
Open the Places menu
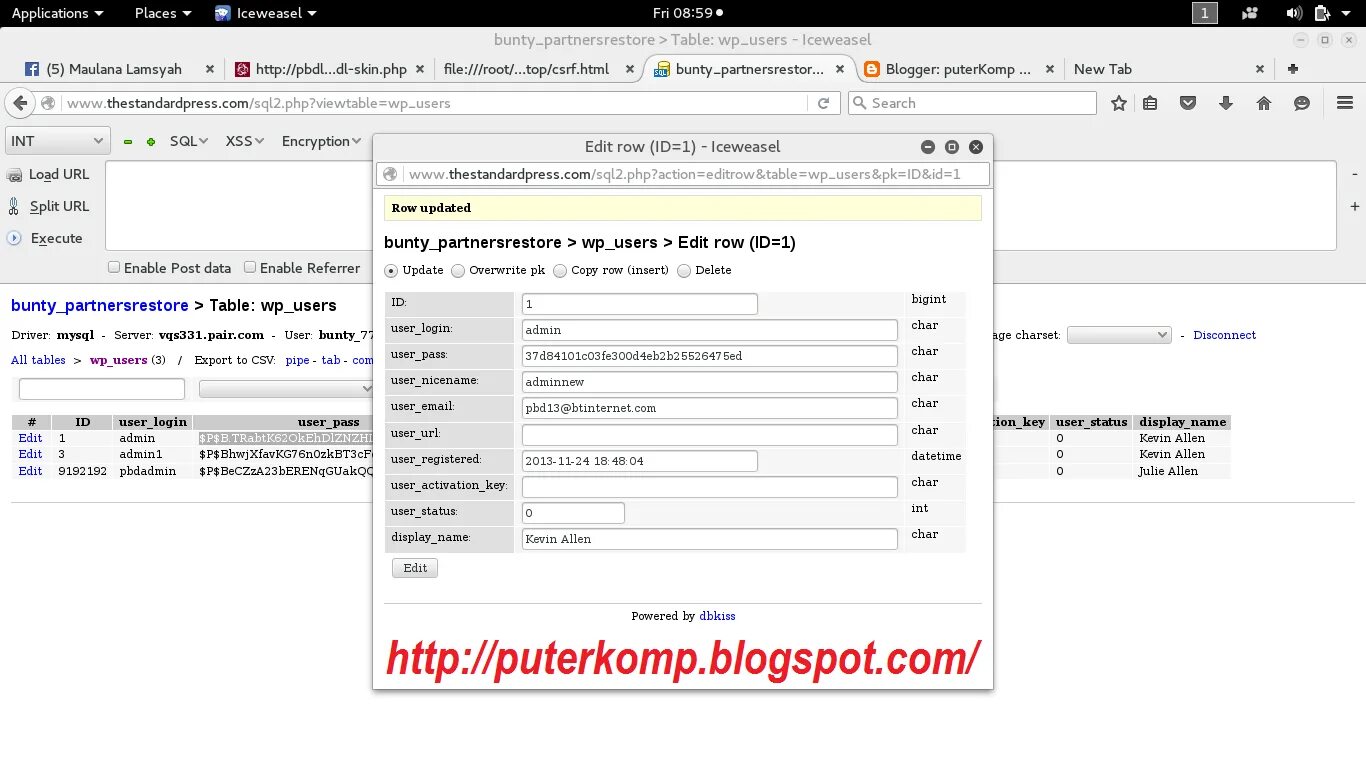[x=163, y=13]
